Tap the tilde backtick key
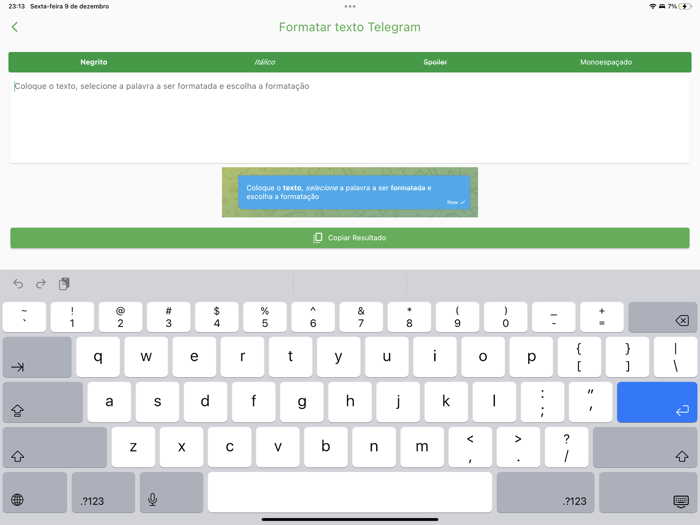 pyautogui.click(x=24, y=317)
